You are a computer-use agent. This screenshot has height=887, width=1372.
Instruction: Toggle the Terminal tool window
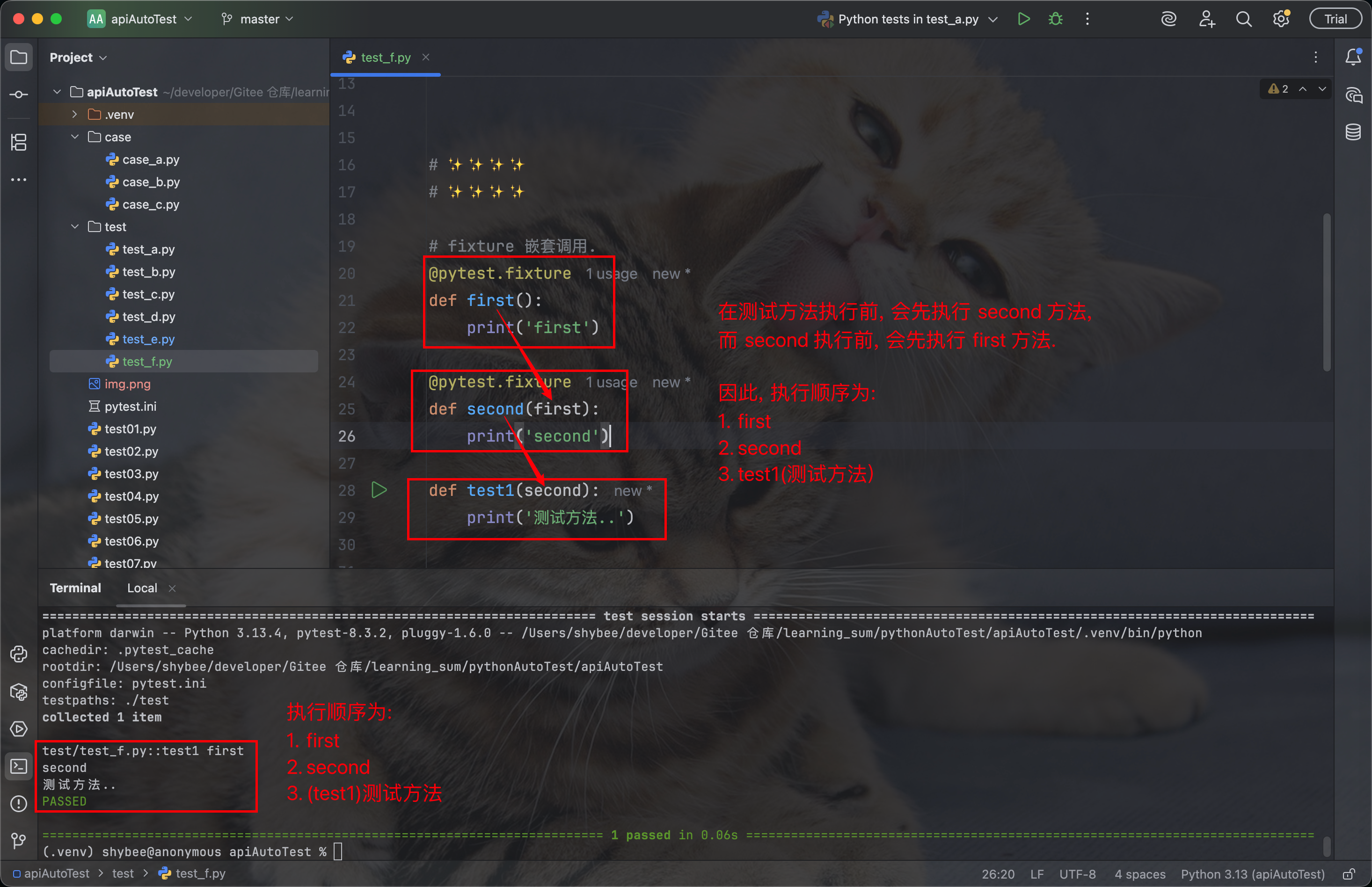click(x=18, y=766)
